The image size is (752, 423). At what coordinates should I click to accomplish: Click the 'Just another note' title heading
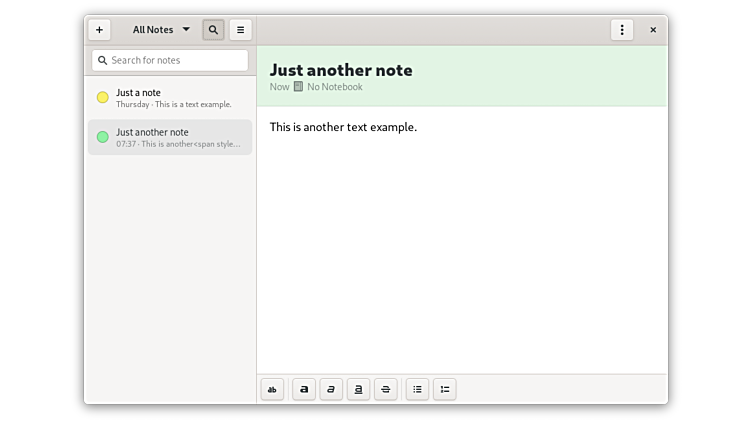[341, 70]
